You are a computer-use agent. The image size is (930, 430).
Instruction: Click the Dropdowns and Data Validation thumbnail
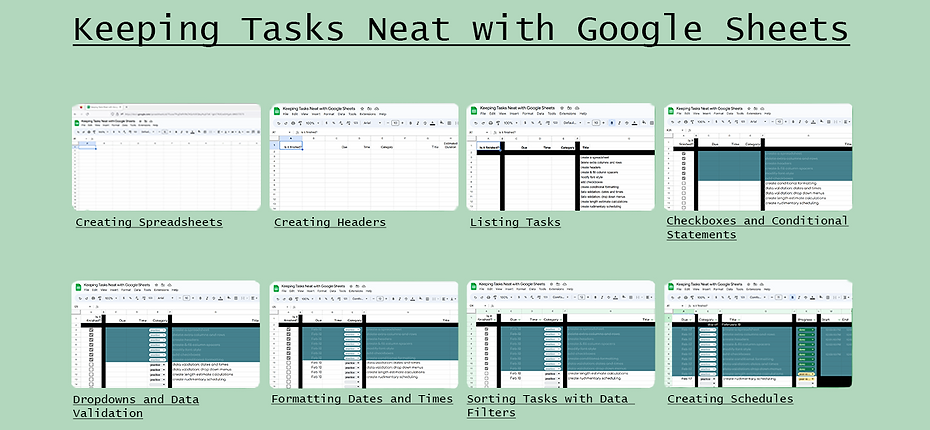[165, 334]
